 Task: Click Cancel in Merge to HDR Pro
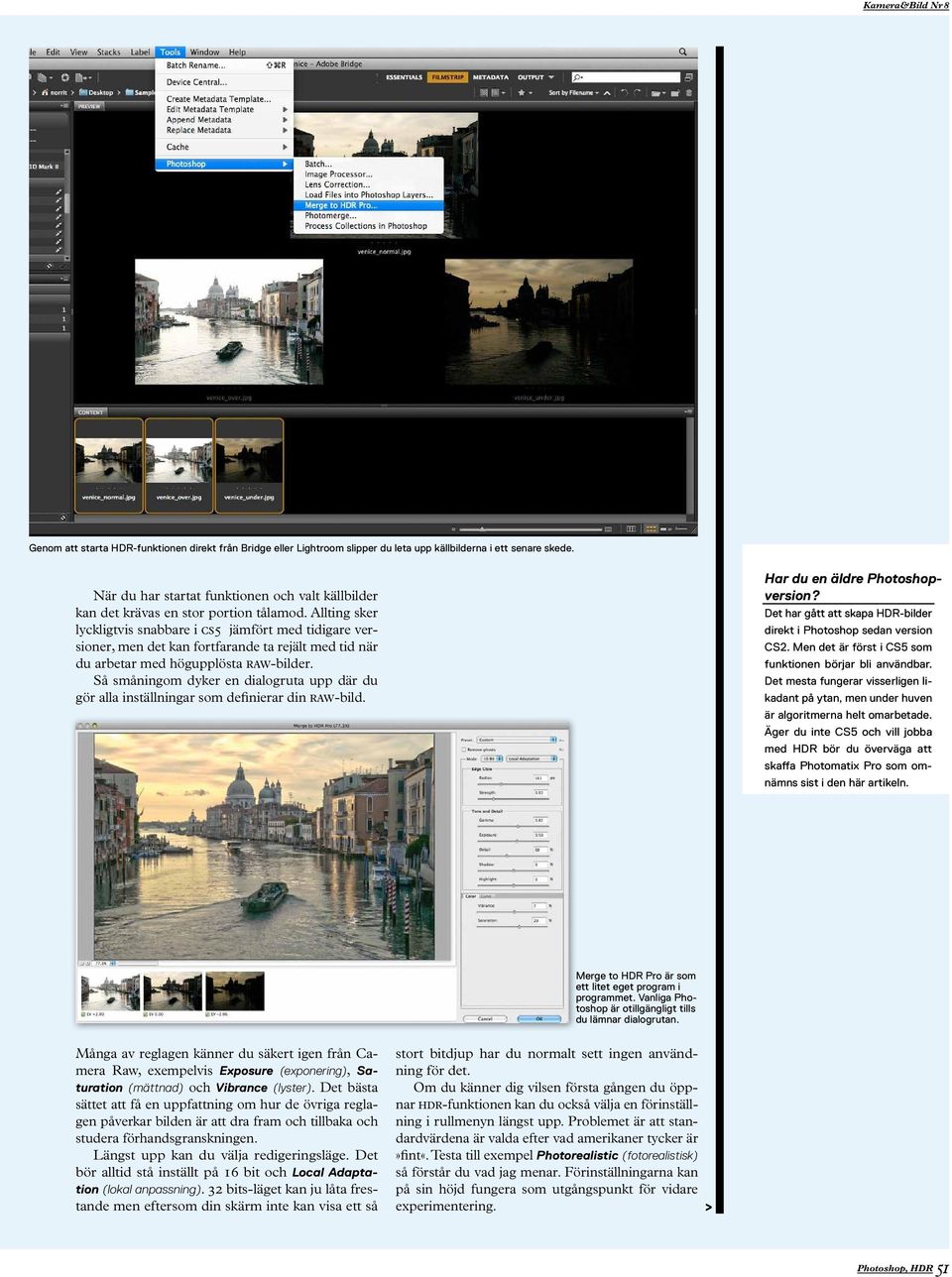[485, 1019]
